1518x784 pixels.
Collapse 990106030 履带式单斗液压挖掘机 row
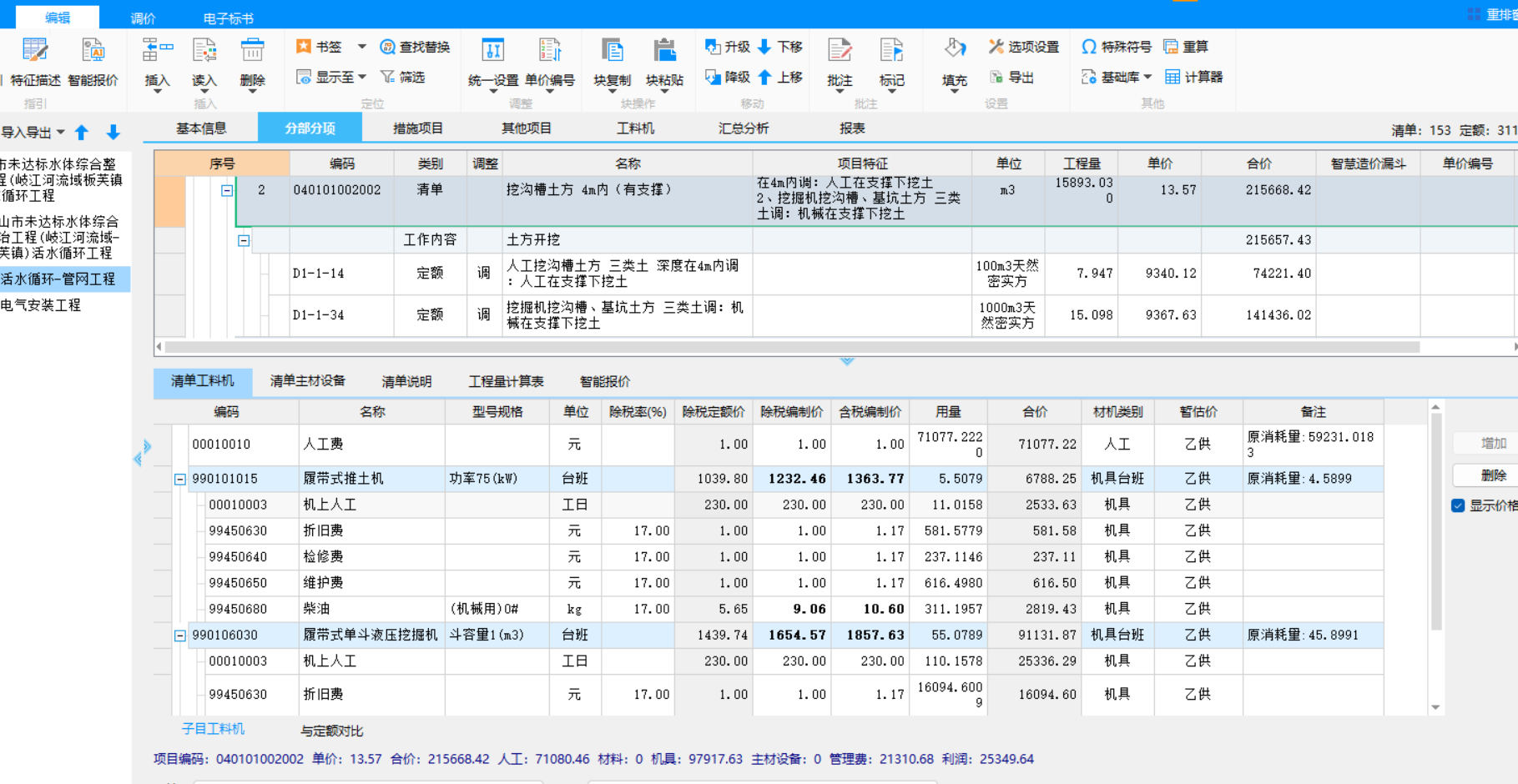(179, 636)
